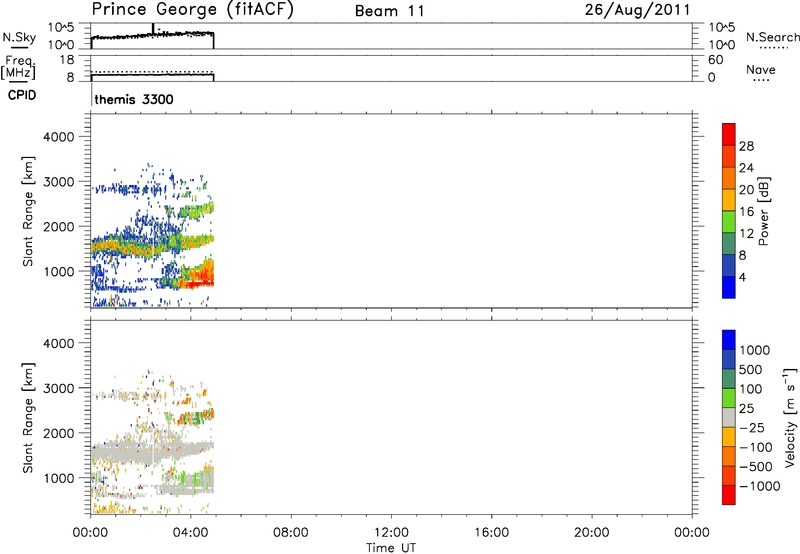This screenshot has width=800, height=554.
Task: Click the noise trace in the N.Sky panel
Action: (153, 35)
